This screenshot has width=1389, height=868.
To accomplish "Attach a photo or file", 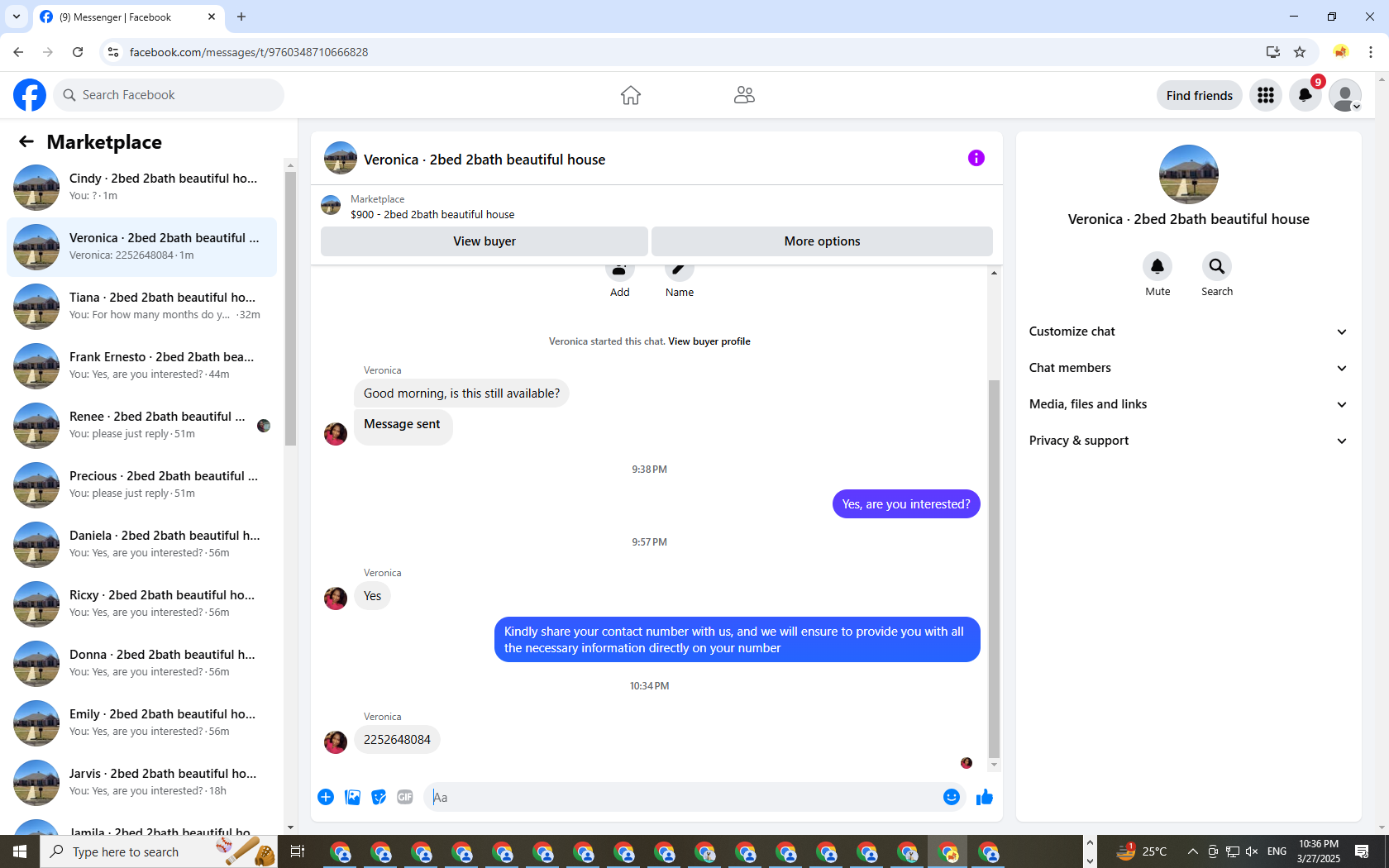I will pos(352,797).
